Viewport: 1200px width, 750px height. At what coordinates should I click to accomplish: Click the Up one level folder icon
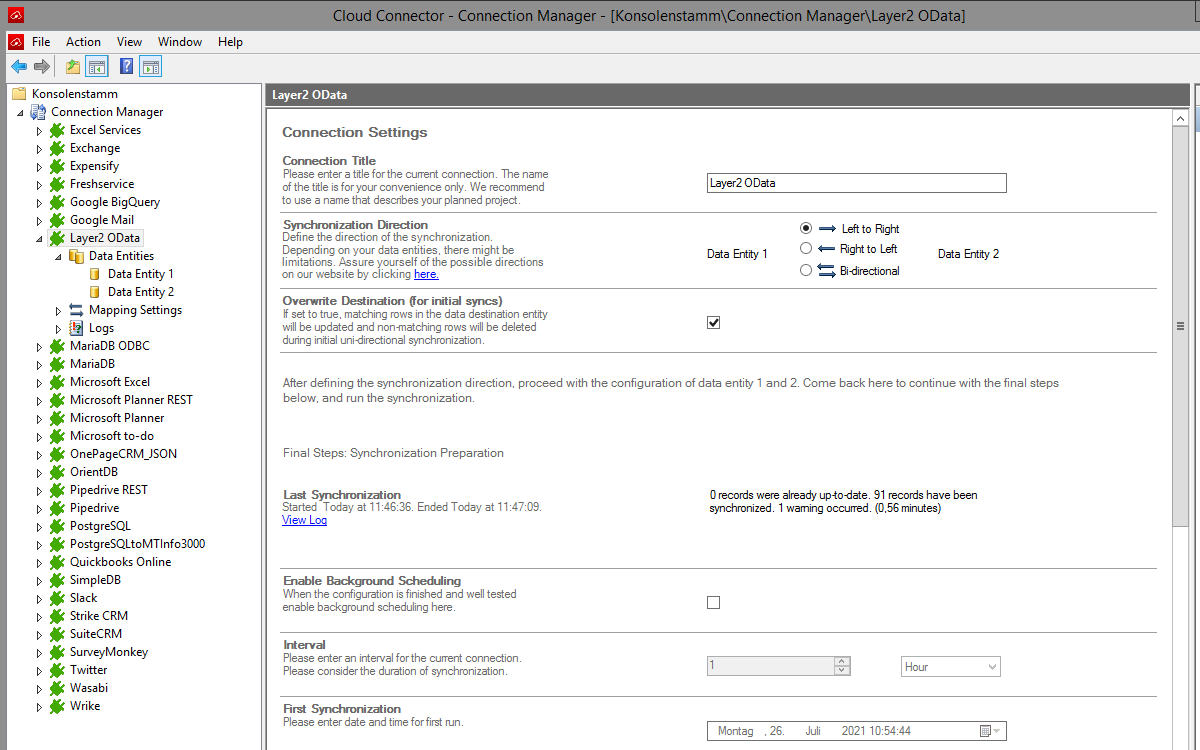(73, 67)
